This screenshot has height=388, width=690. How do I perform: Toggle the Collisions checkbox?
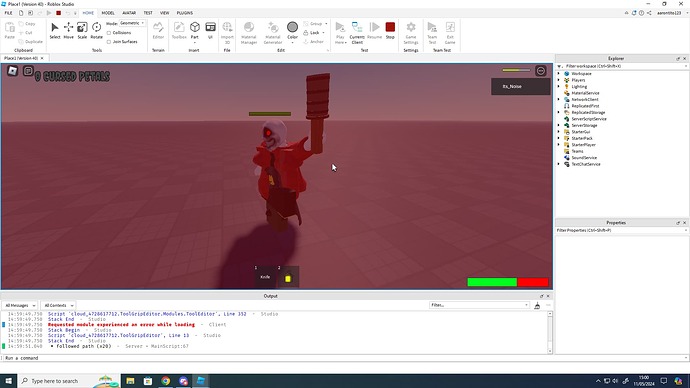(109, 33)
